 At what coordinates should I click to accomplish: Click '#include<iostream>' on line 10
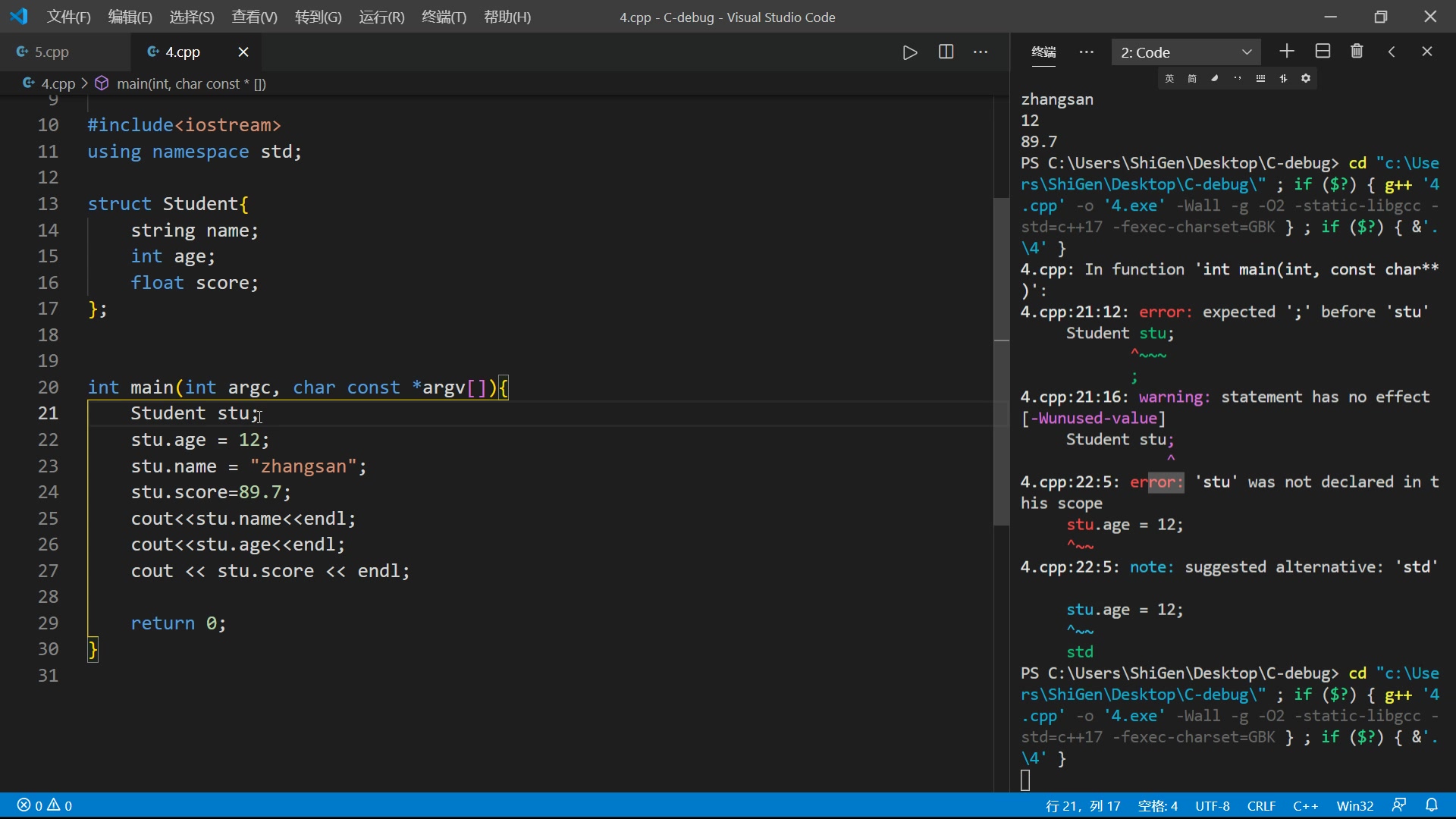[184, 125]
